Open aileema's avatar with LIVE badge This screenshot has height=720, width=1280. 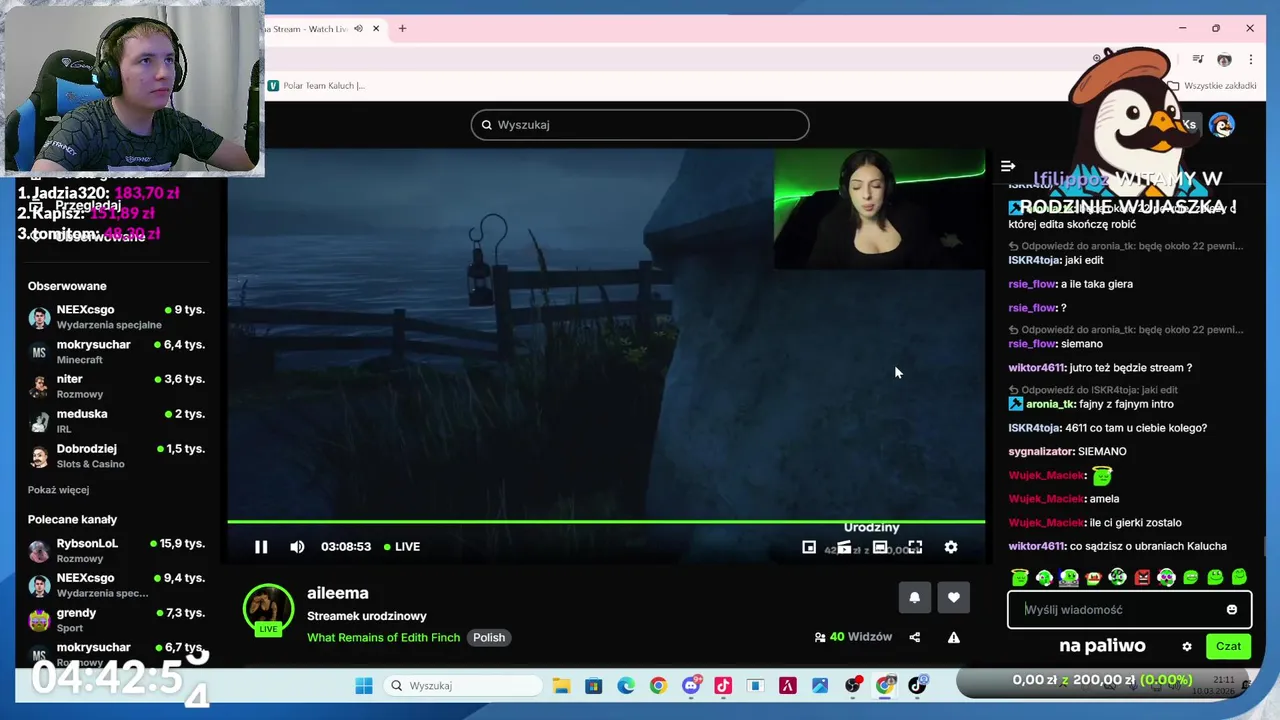point(268,610)
